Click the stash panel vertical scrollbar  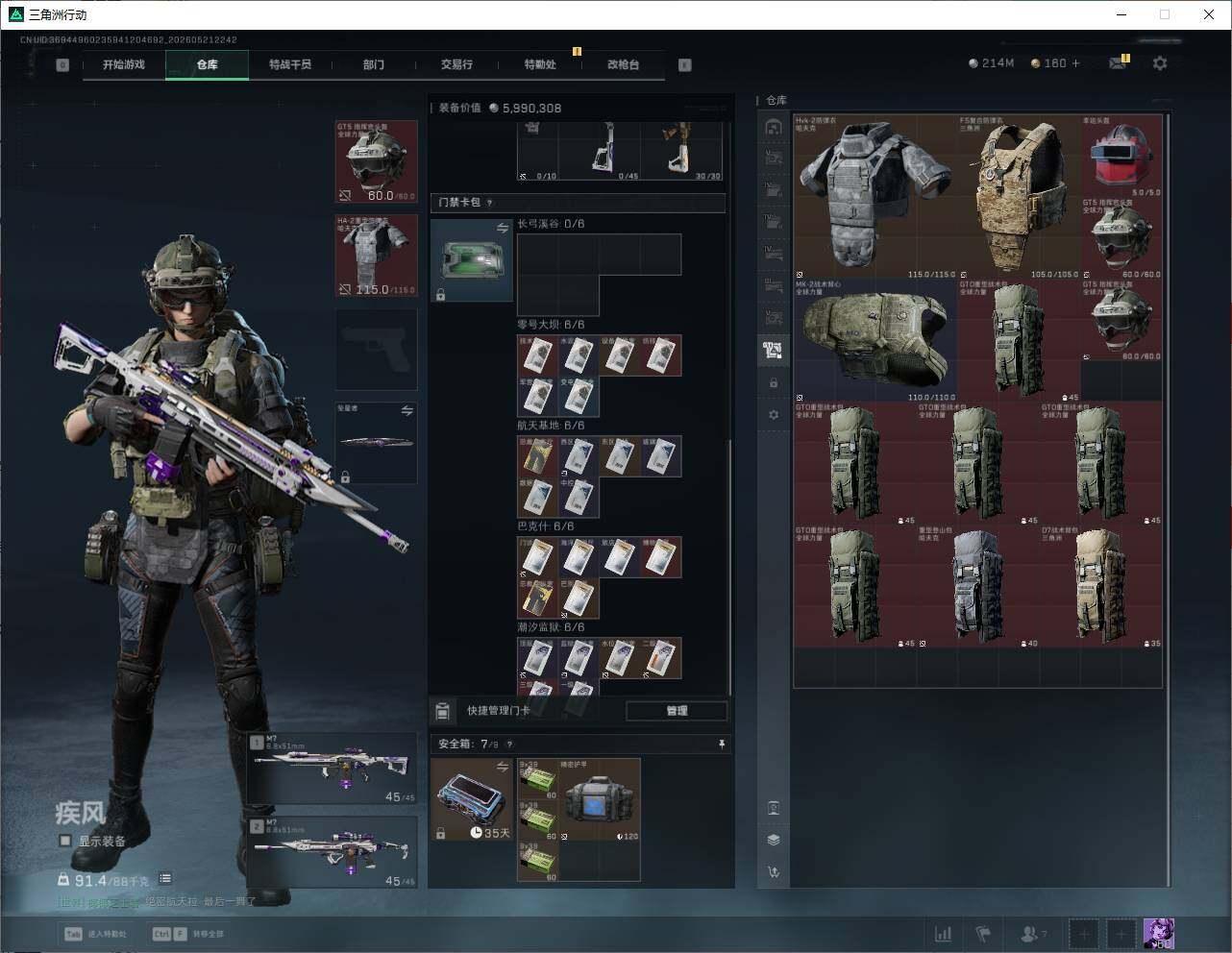1169,500
